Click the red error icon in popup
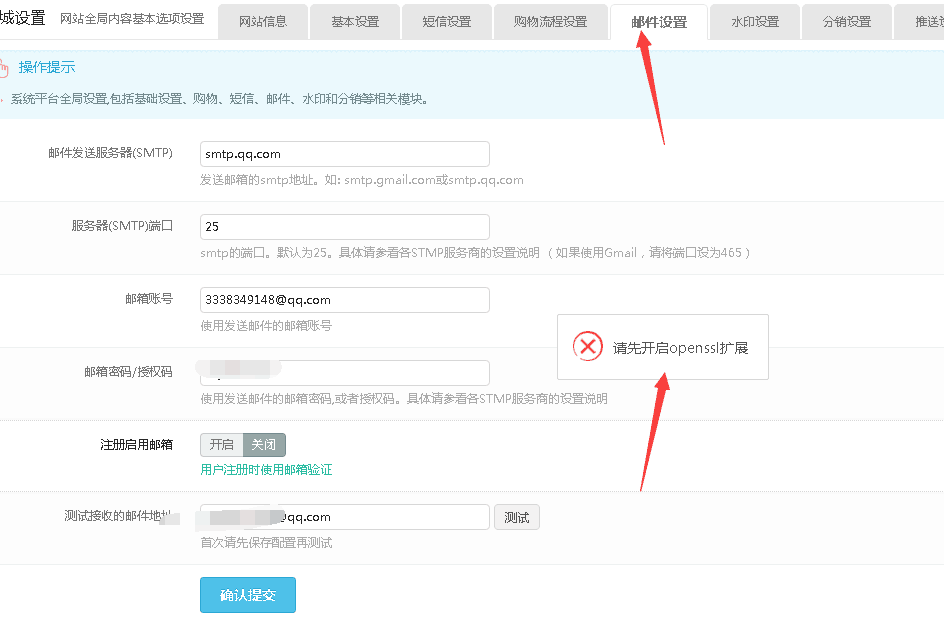This screenshot has width=944, height=641. click(x=588, y=347)
